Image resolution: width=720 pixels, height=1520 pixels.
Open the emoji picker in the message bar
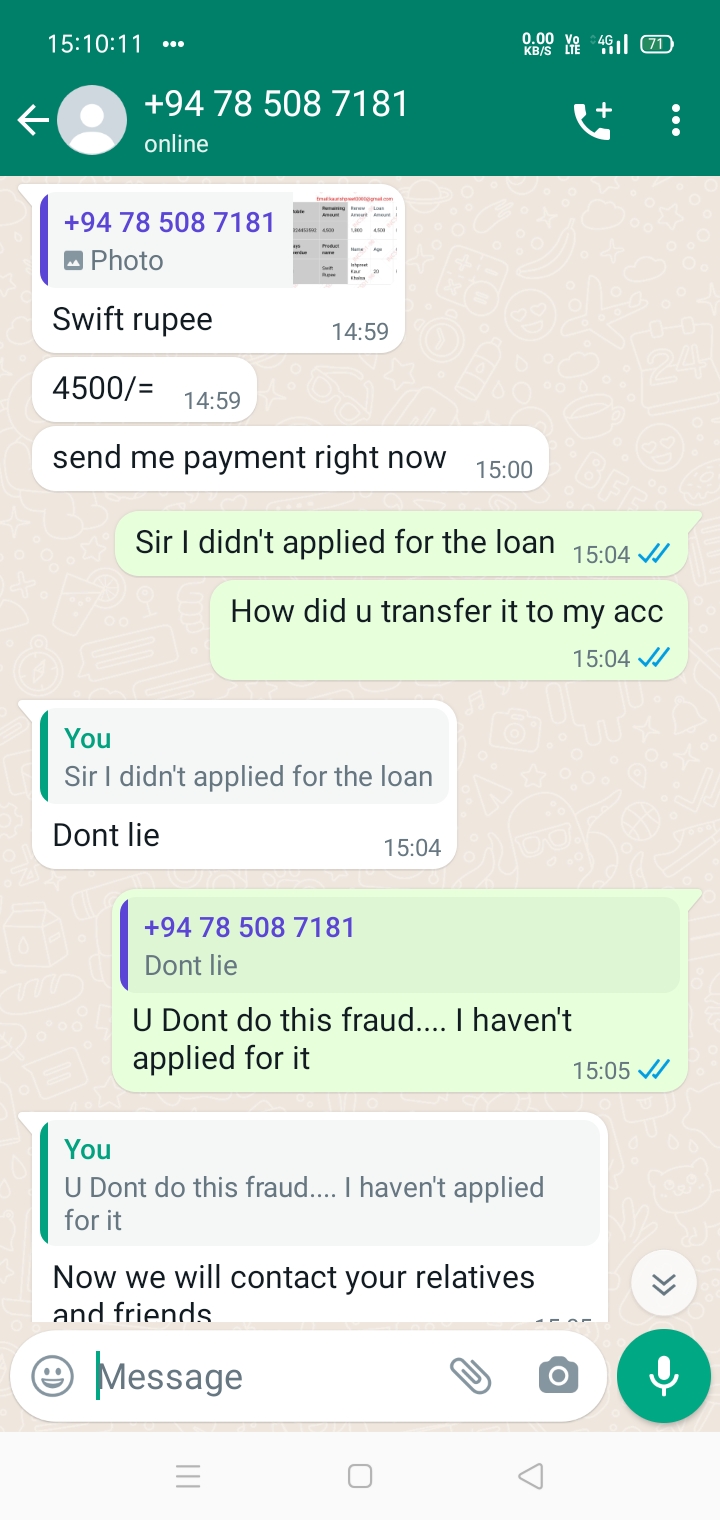coord(53,1377)
